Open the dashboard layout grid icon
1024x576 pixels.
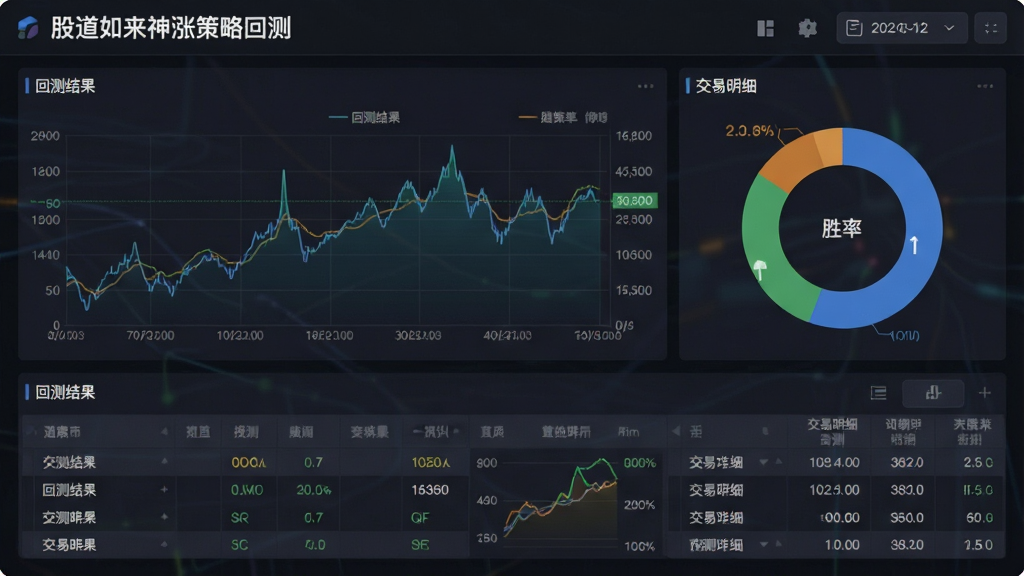765,28
